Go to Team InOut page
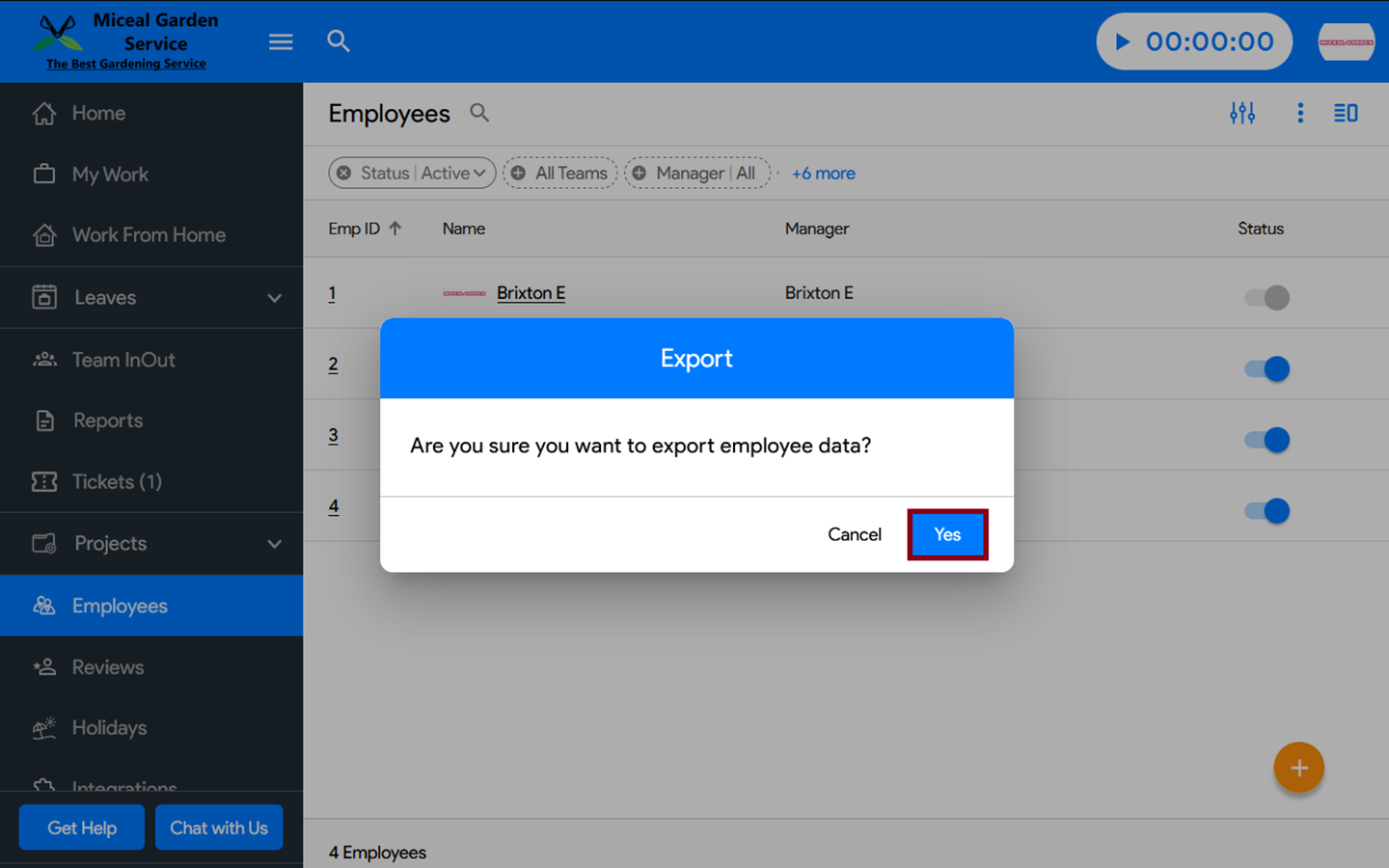 (123, 360)
